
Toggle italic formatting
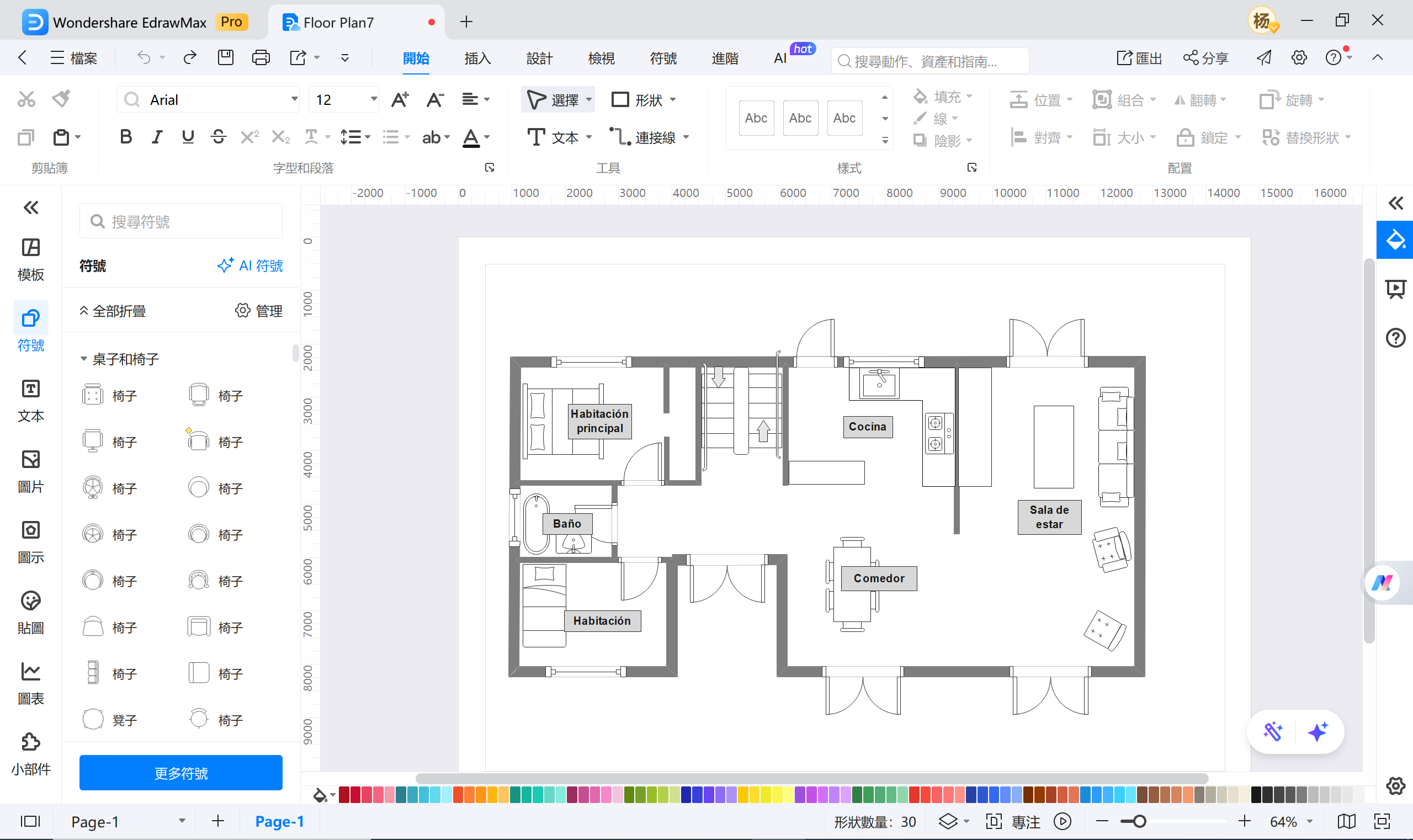pos(157,136)
